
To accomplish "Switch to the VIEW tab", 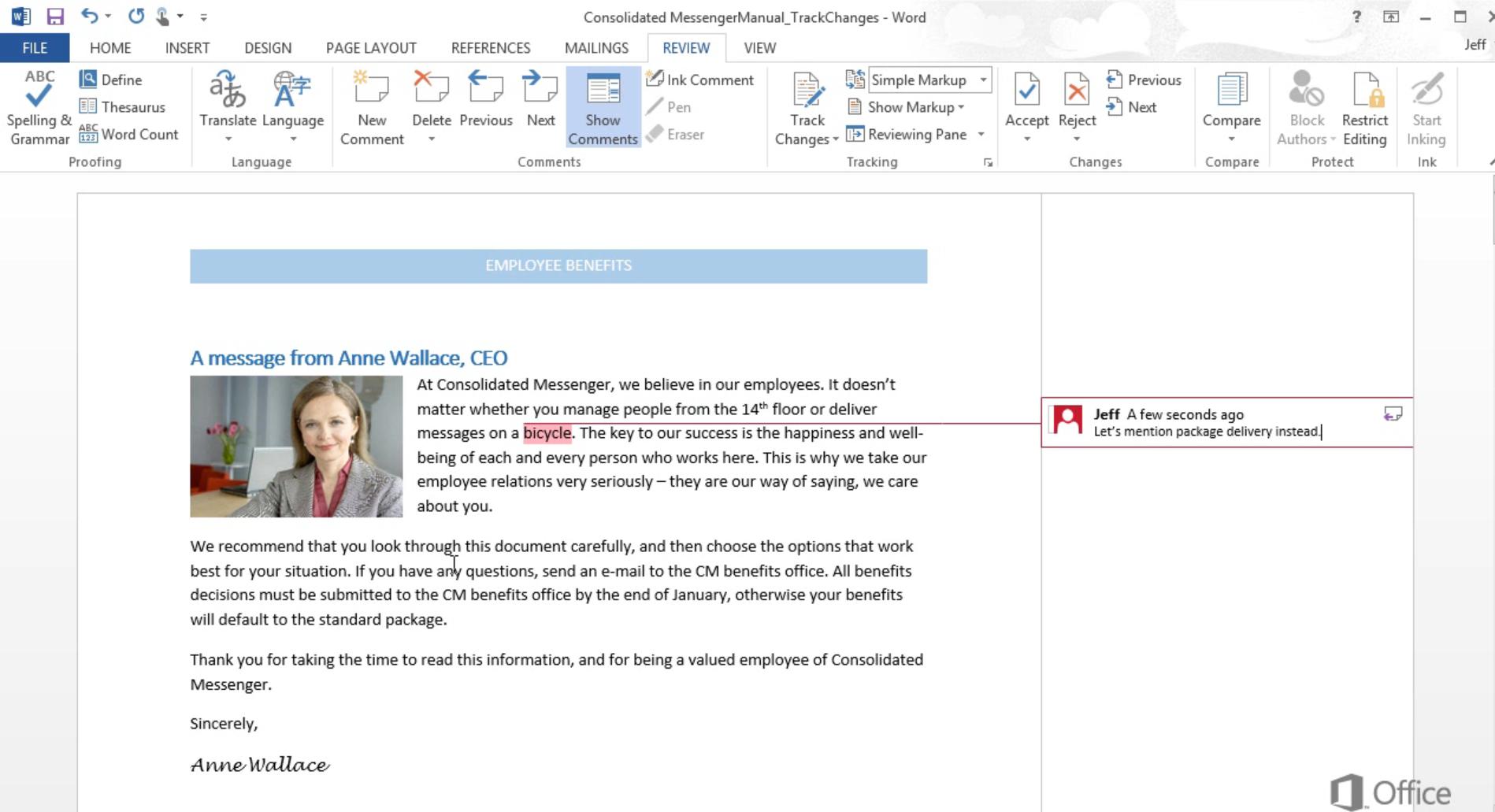I will click(760, 48).
